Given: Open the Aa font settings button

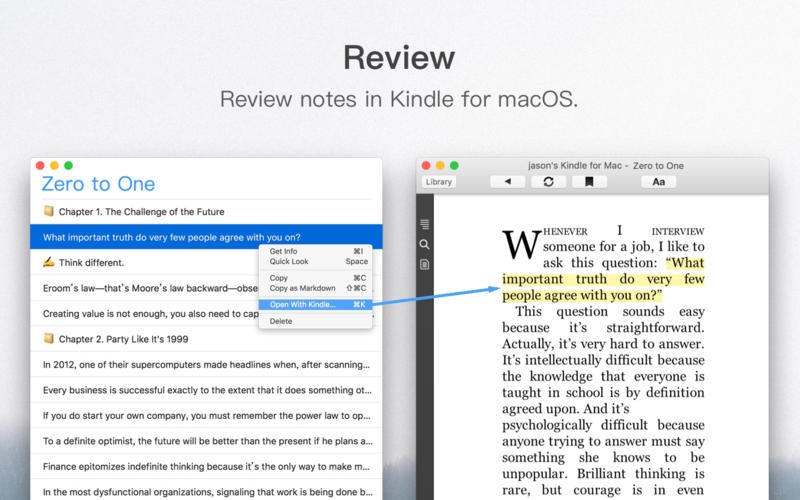Looking at the screenshot, I should (658, 182).
